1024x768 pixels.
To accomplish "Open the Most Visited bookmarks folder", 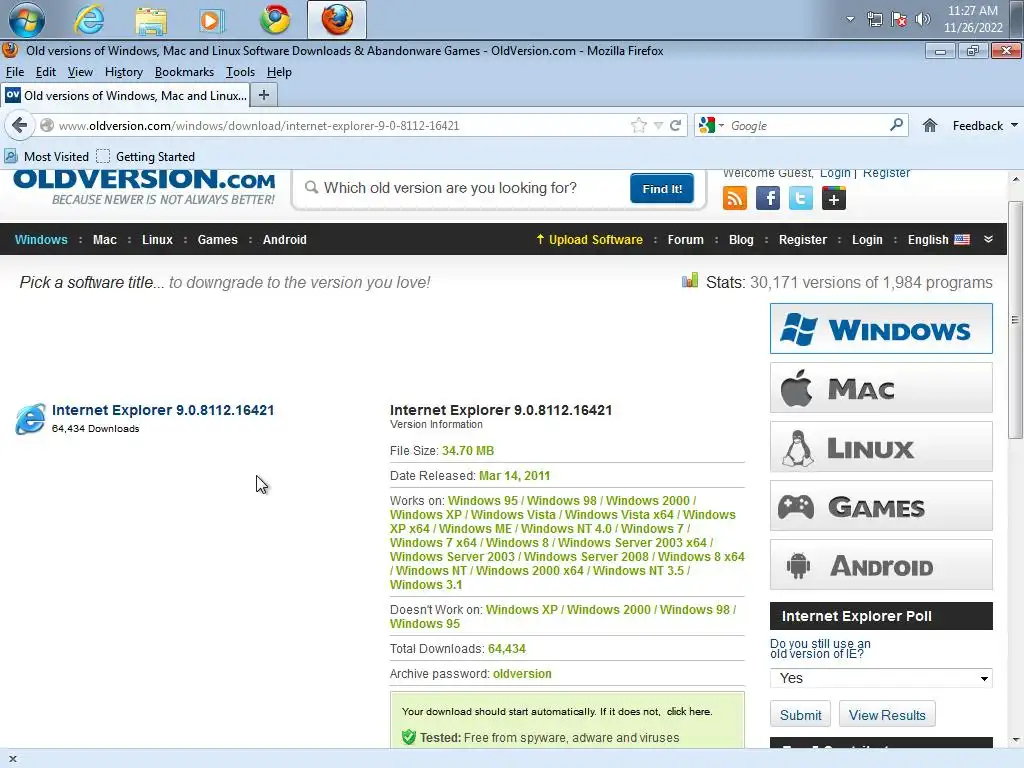I will 46,157.
